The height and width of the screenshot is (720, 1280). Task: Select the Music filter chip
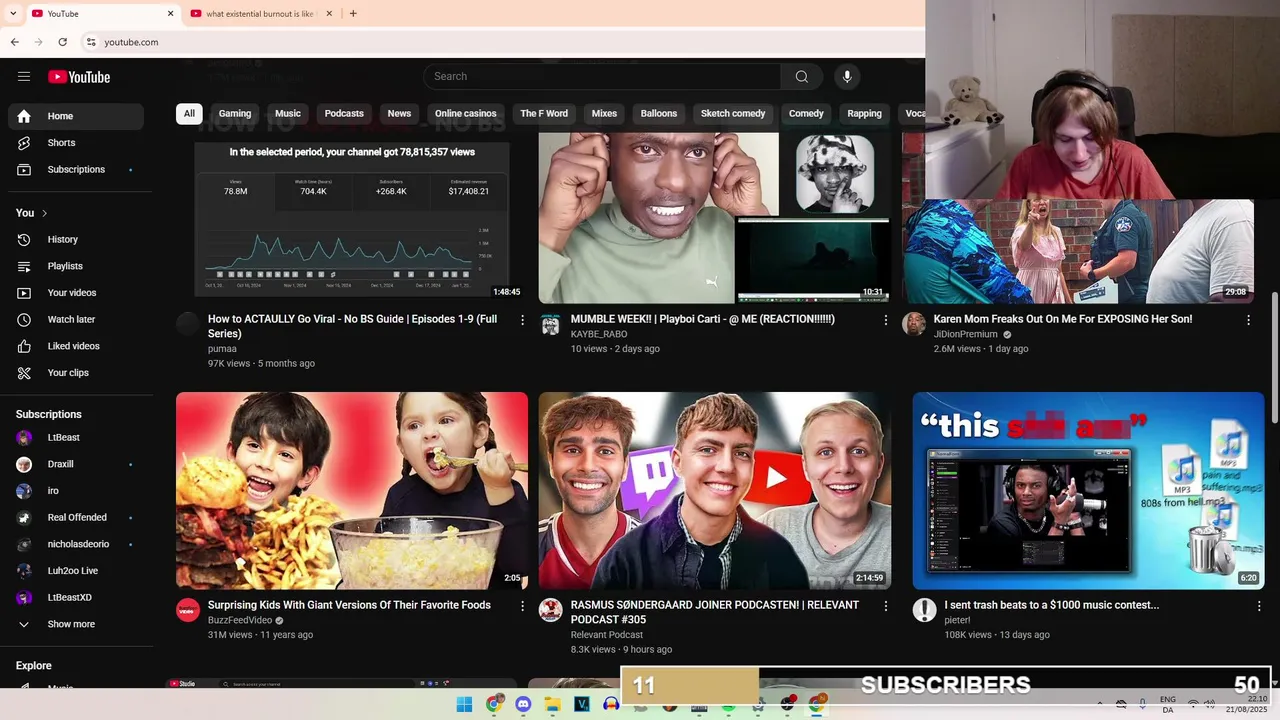288,114
